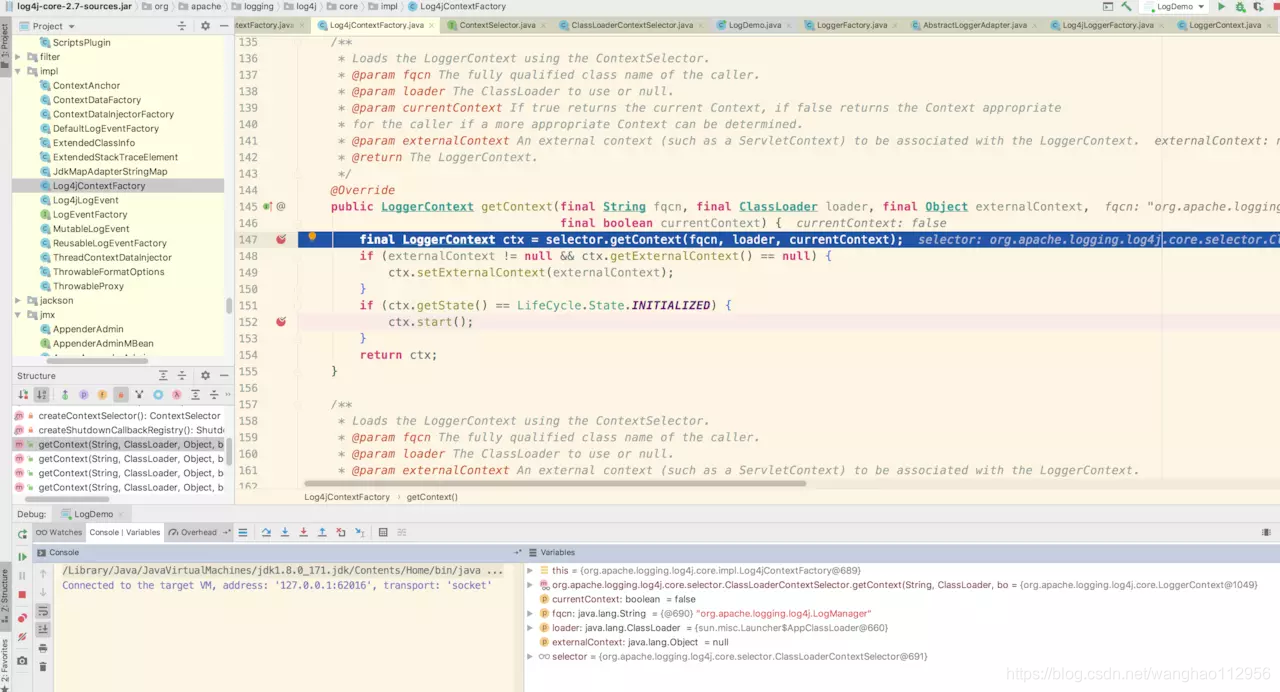Expand selector watch node
Screen dimensions: 1280x692
click(531, 656)
